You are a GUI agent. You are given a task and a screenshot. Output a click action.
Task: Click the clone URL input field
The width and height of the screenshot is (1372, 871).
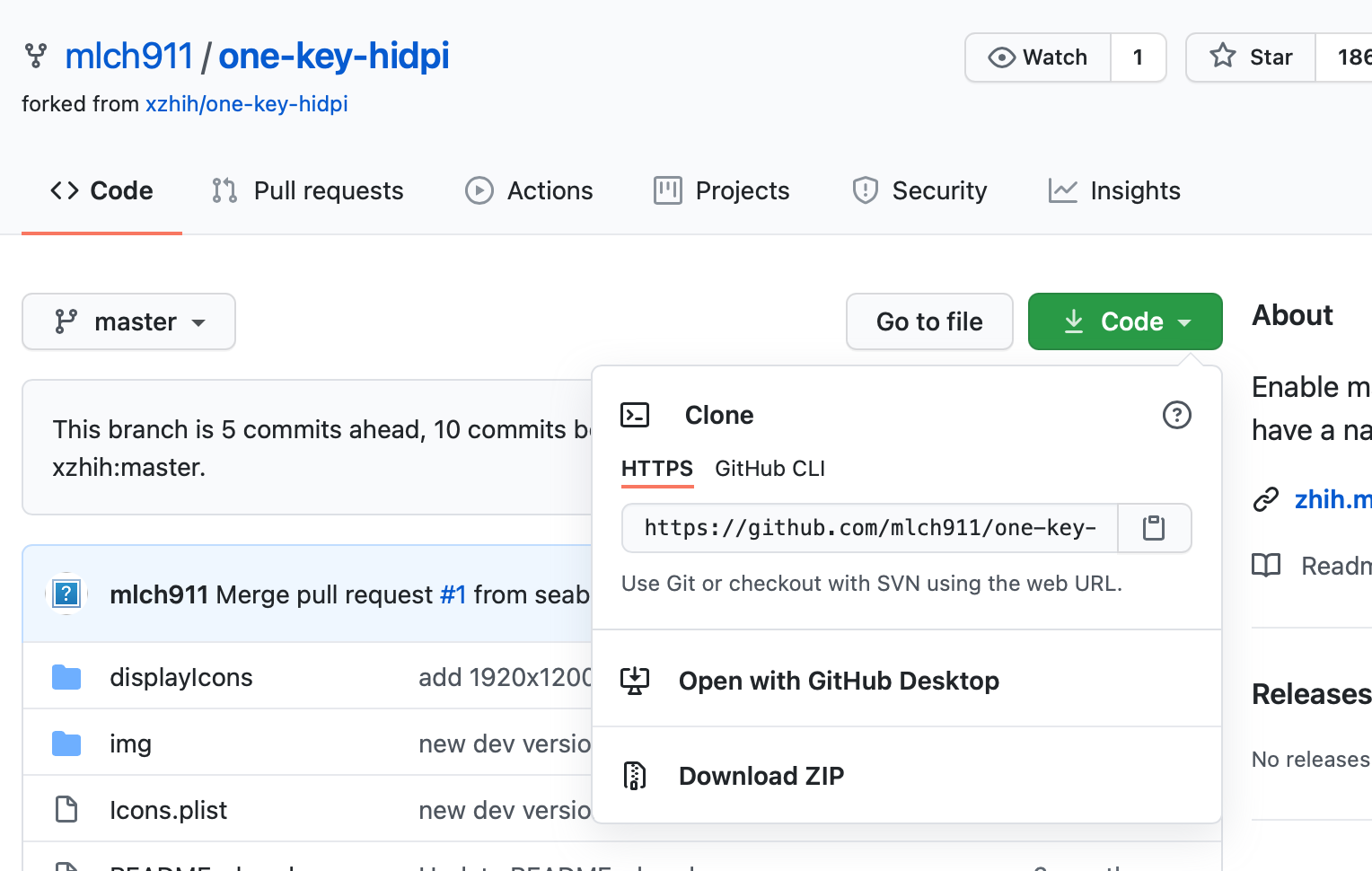(x=870, y=528)
